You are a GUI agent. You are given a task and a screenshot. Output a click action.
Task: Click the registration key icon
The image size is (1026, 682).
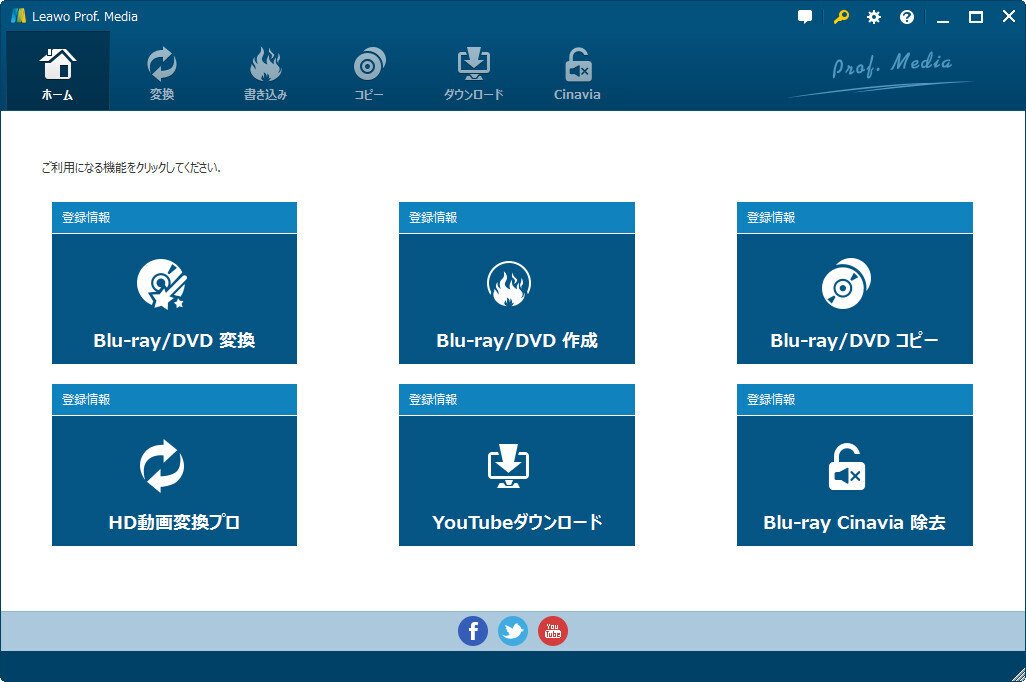(x=838, y=16)
